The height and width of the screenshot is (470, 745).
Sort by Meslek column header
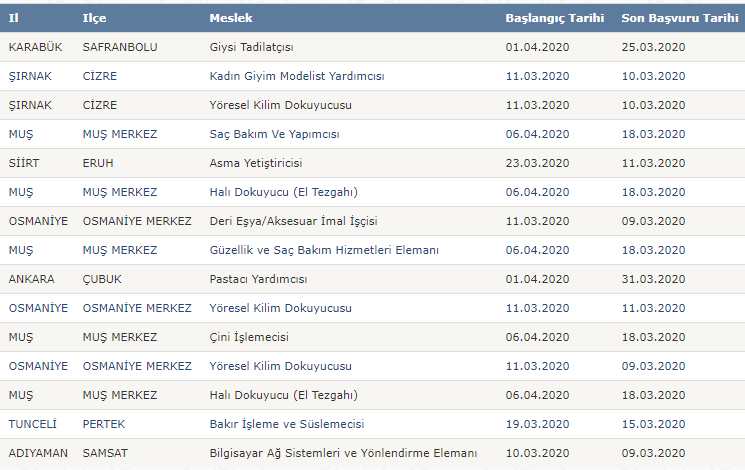point(231,18)
